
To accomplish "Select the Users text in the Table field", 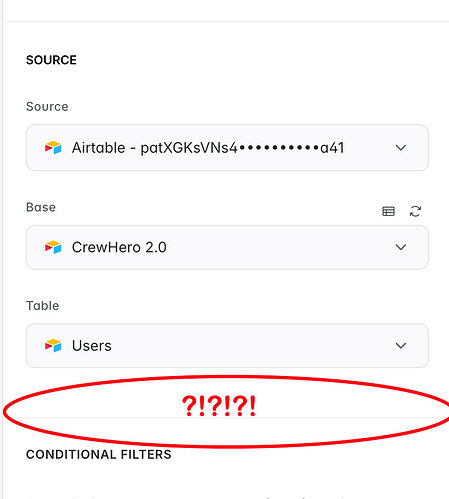I will tap(92, 346).
